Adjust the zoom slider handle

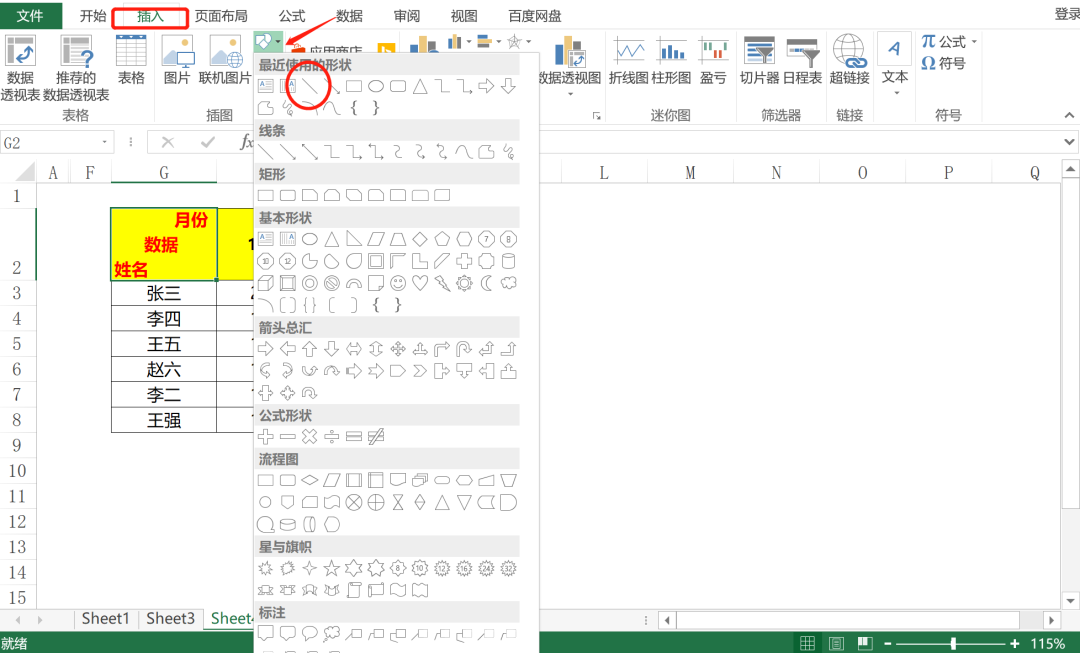coord(953,643)
